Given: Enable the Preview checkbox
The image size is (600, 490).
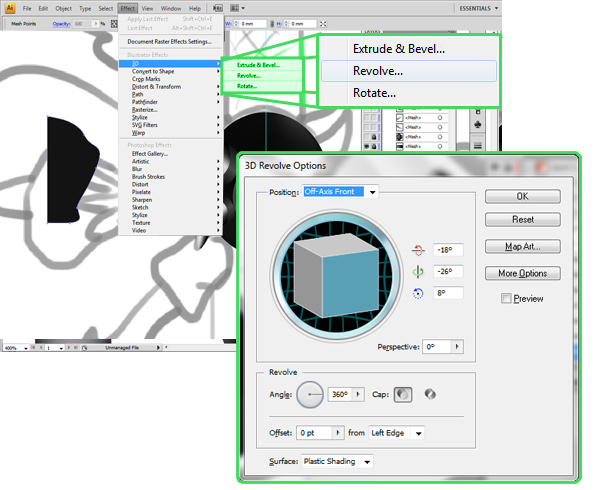Looking at the screenshot, I should click(x=506, y=298).
